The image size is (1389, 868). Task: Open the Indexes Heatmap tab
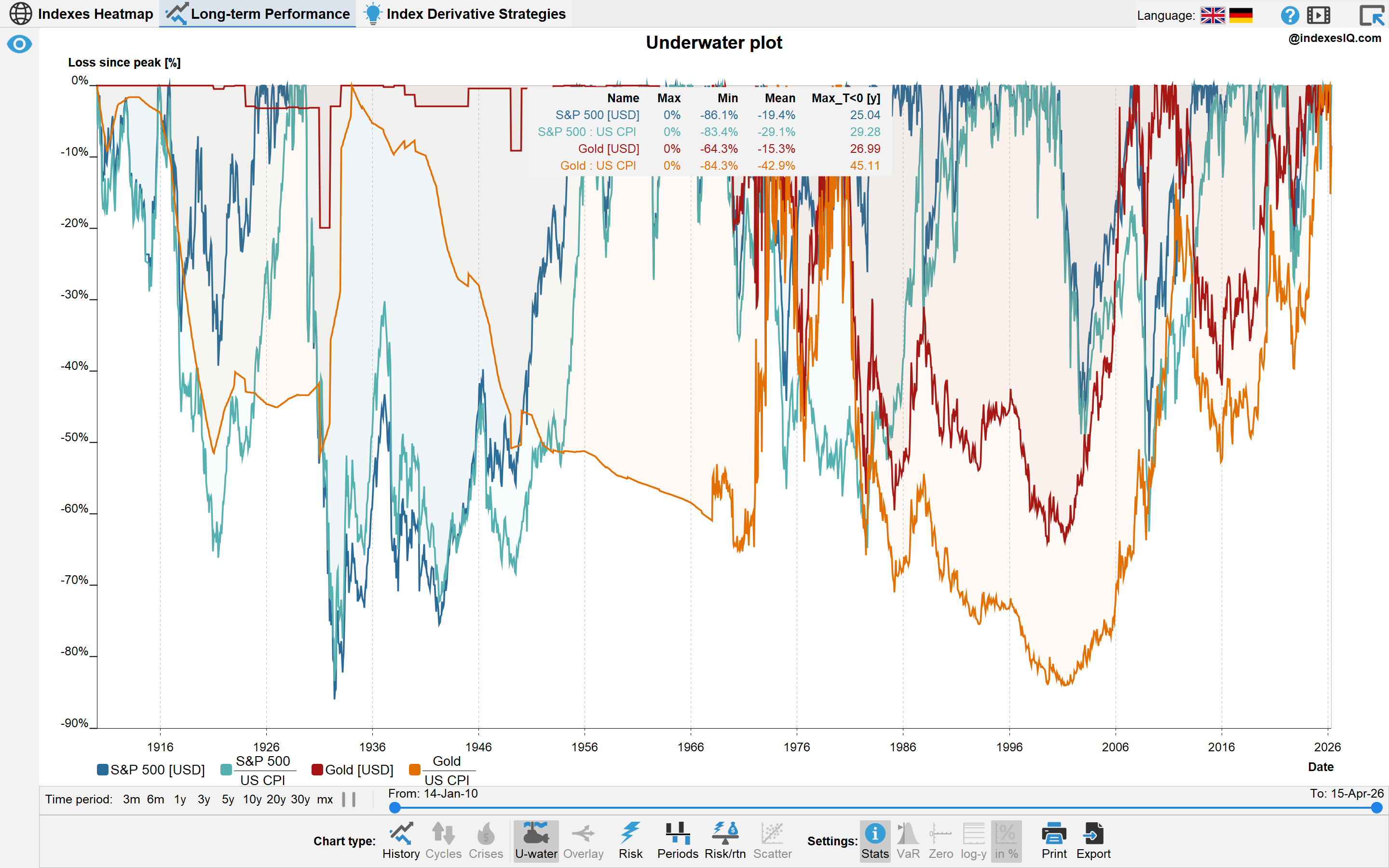pyautogui.click(x=82, y=14)
